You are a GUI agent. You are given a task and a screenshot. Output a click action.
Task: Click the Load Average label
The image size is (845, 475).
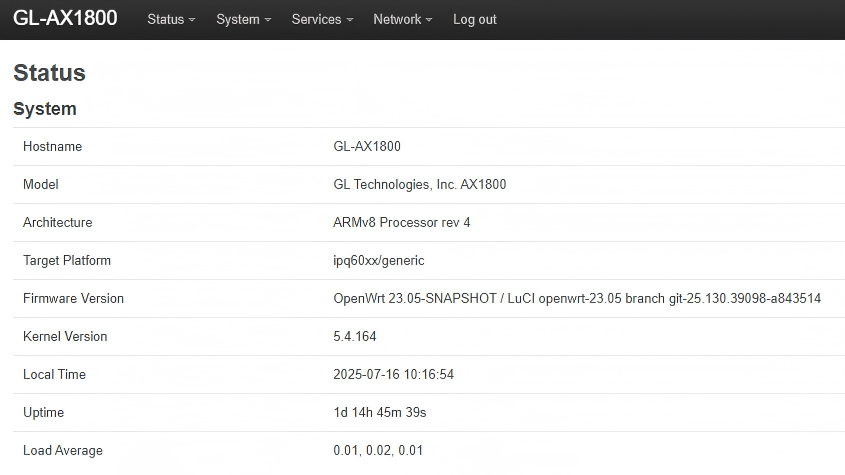point(63,451)
